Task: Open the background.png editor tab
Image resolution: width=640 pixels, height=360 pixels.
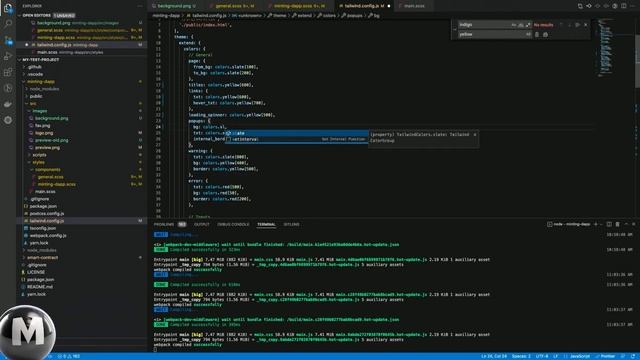Action: click(x=174, y=6)
